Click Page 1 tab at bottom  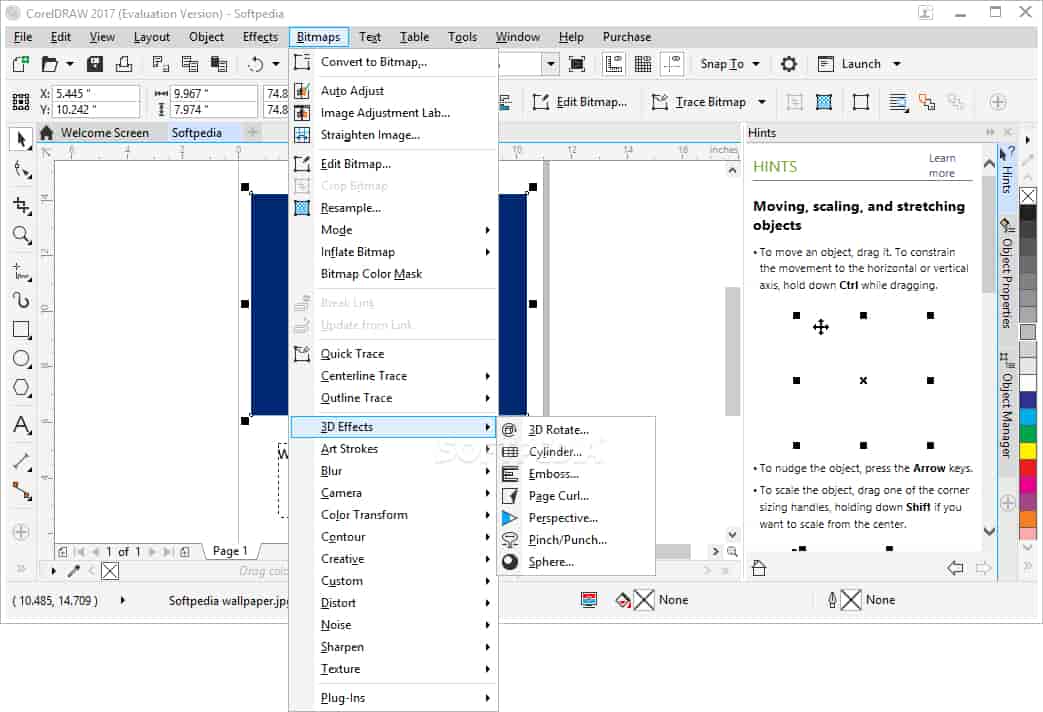230,551
